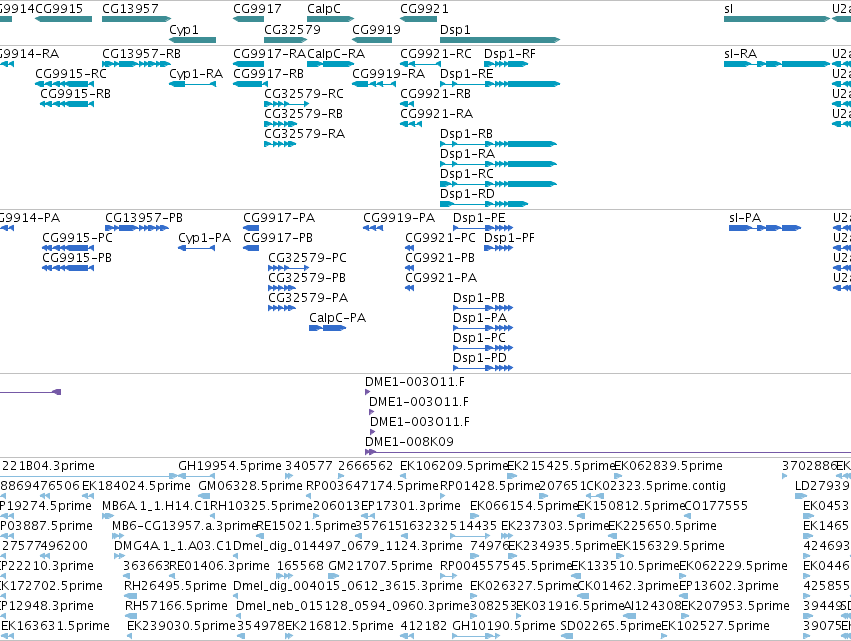Viewport: 851px width, 641px height.
Task: Click protein CG9921-PA
Action: click(410, 288)
